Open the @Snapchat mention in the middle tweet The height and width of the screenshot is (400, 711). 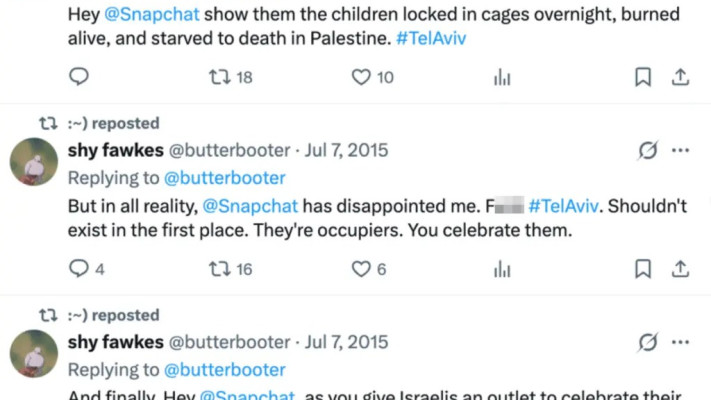251,207
